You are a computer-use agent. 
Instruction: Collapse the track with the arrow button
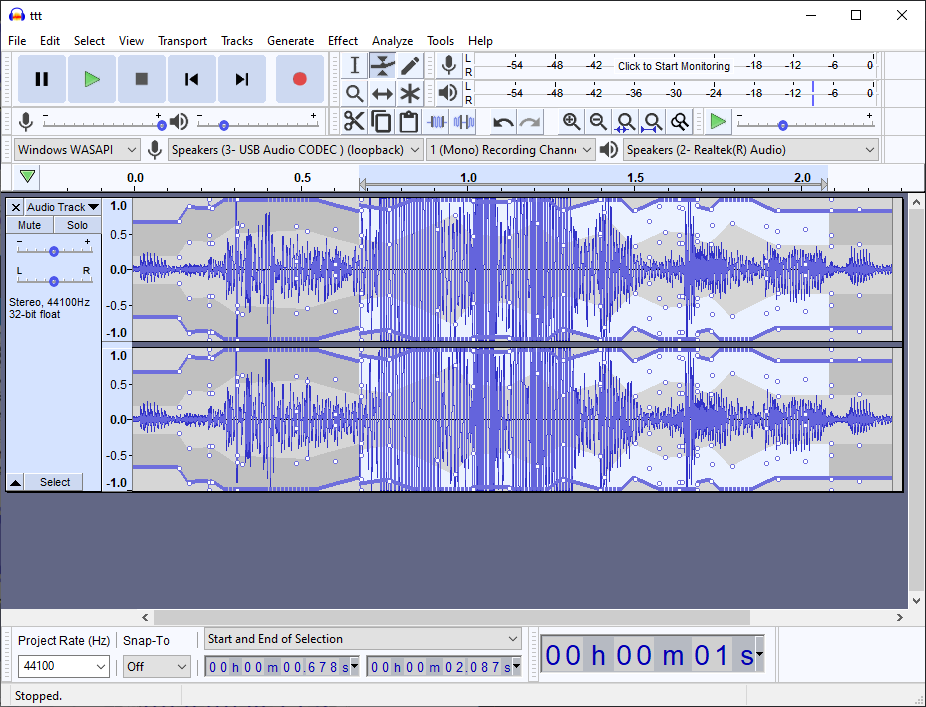click(16, 482)
